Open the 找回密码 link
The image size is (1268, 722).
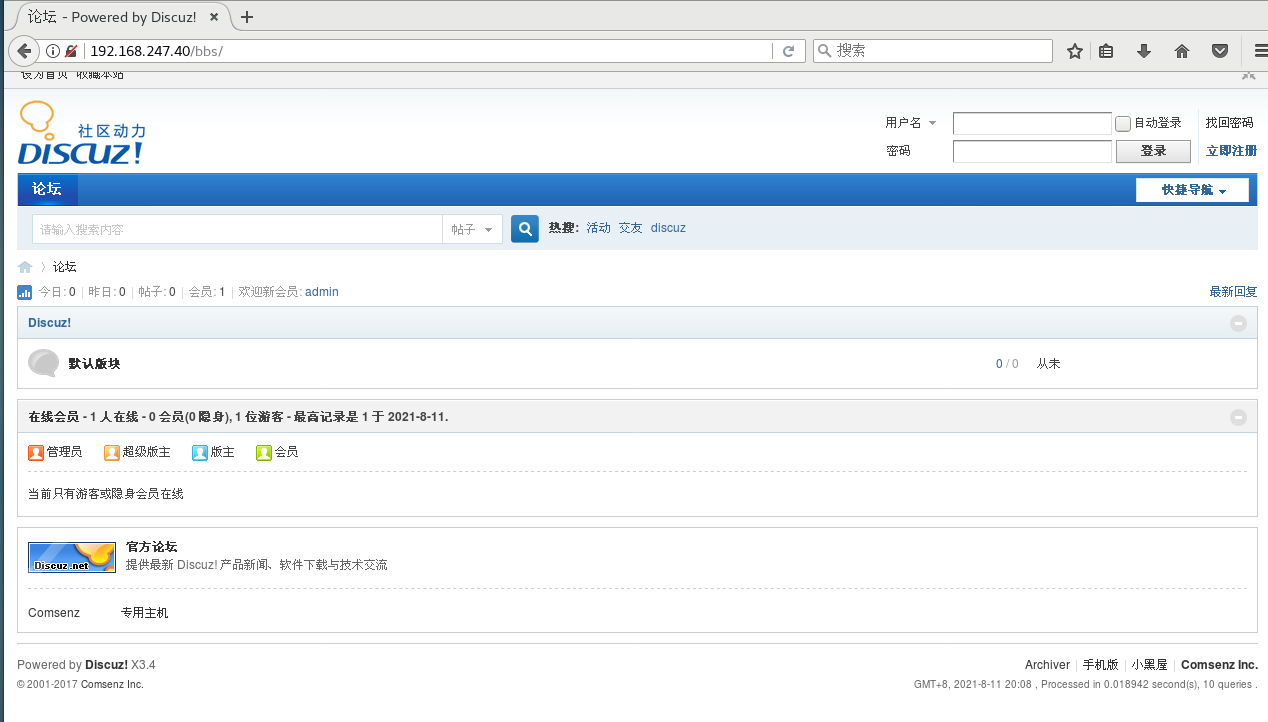(x=1229, y=123)
